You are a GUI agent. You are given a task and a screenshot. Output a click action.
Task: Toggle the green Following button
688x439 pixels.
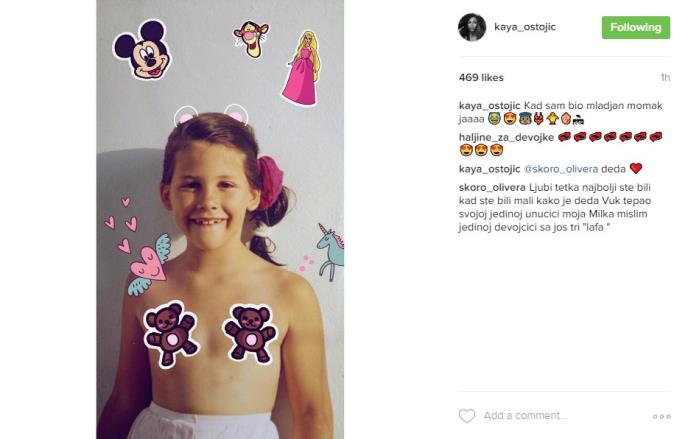(636, 27)
